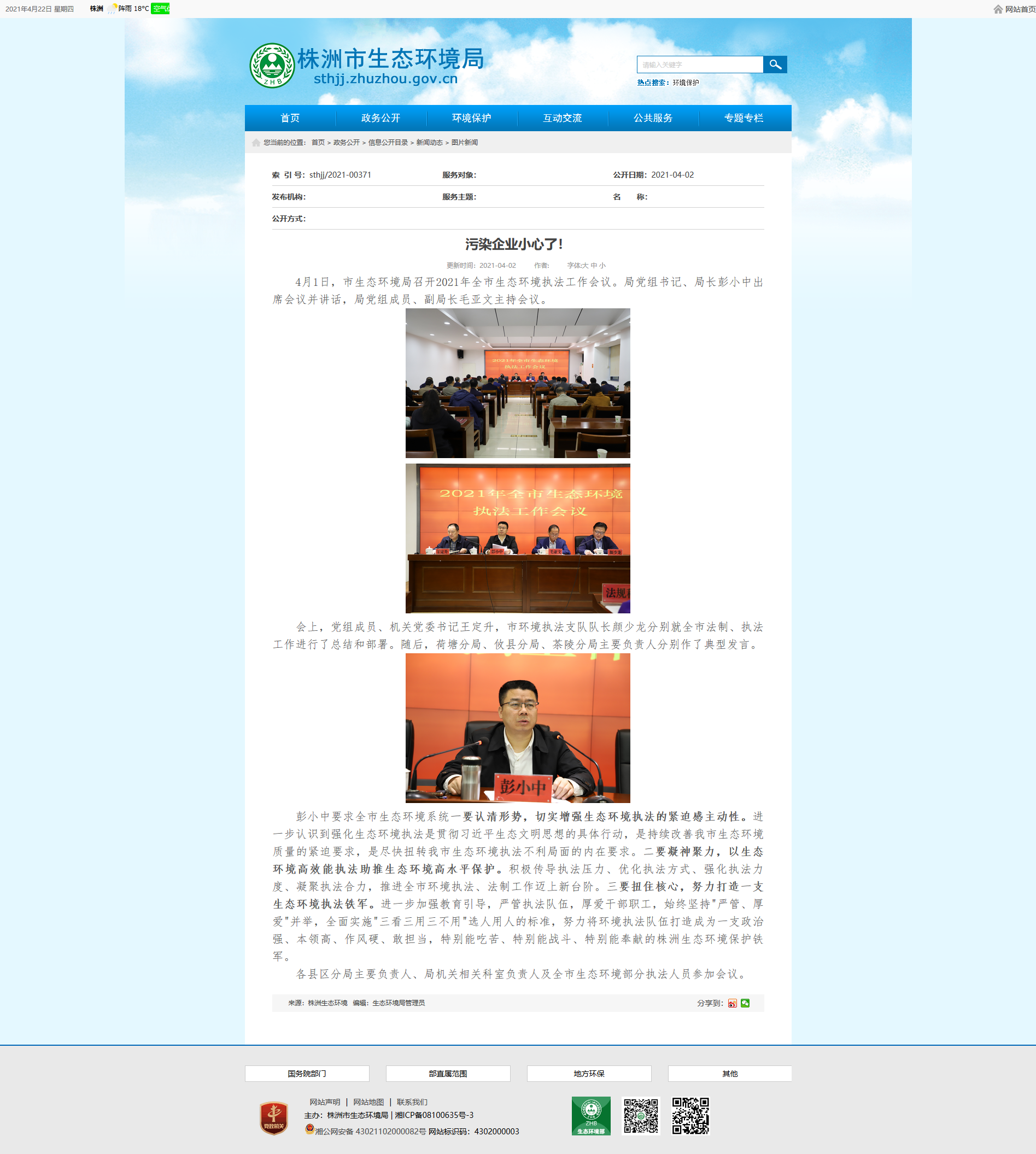Click the 新闻动态 breadcrumb link

click(429, 143)
